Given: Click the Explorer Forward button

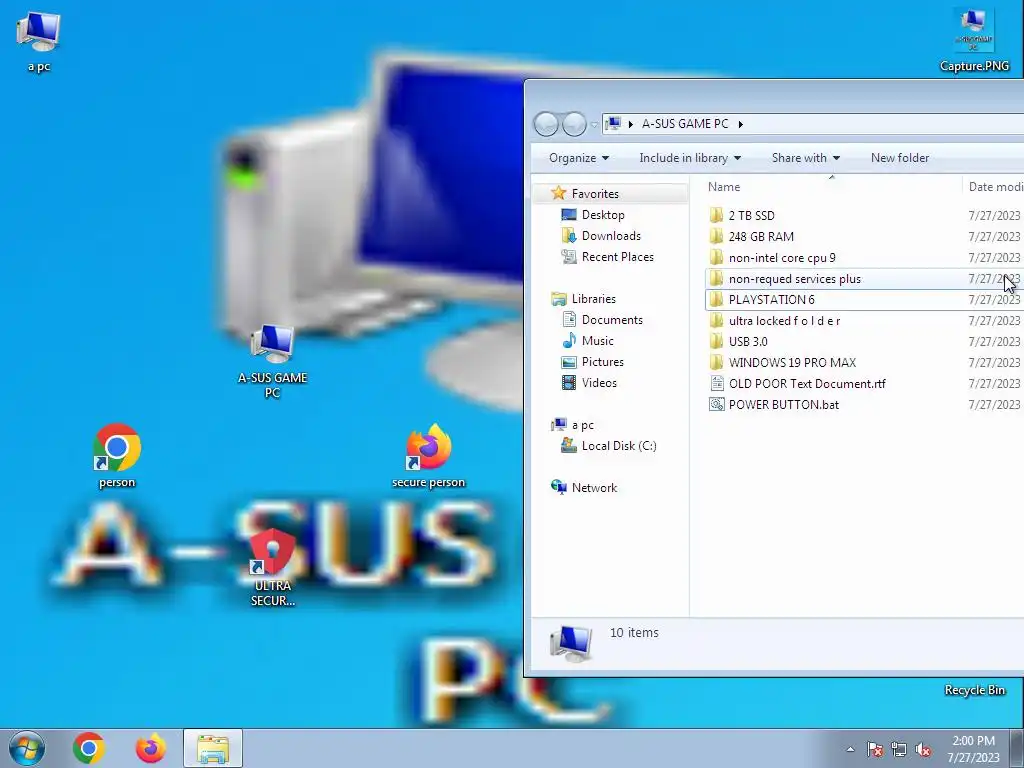Looking at the screenshot, I should pos(574,124).
